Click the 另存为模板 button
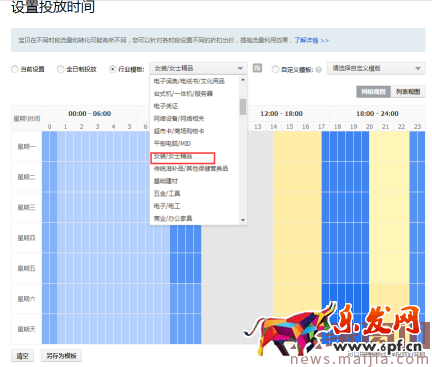 point(61,356)
